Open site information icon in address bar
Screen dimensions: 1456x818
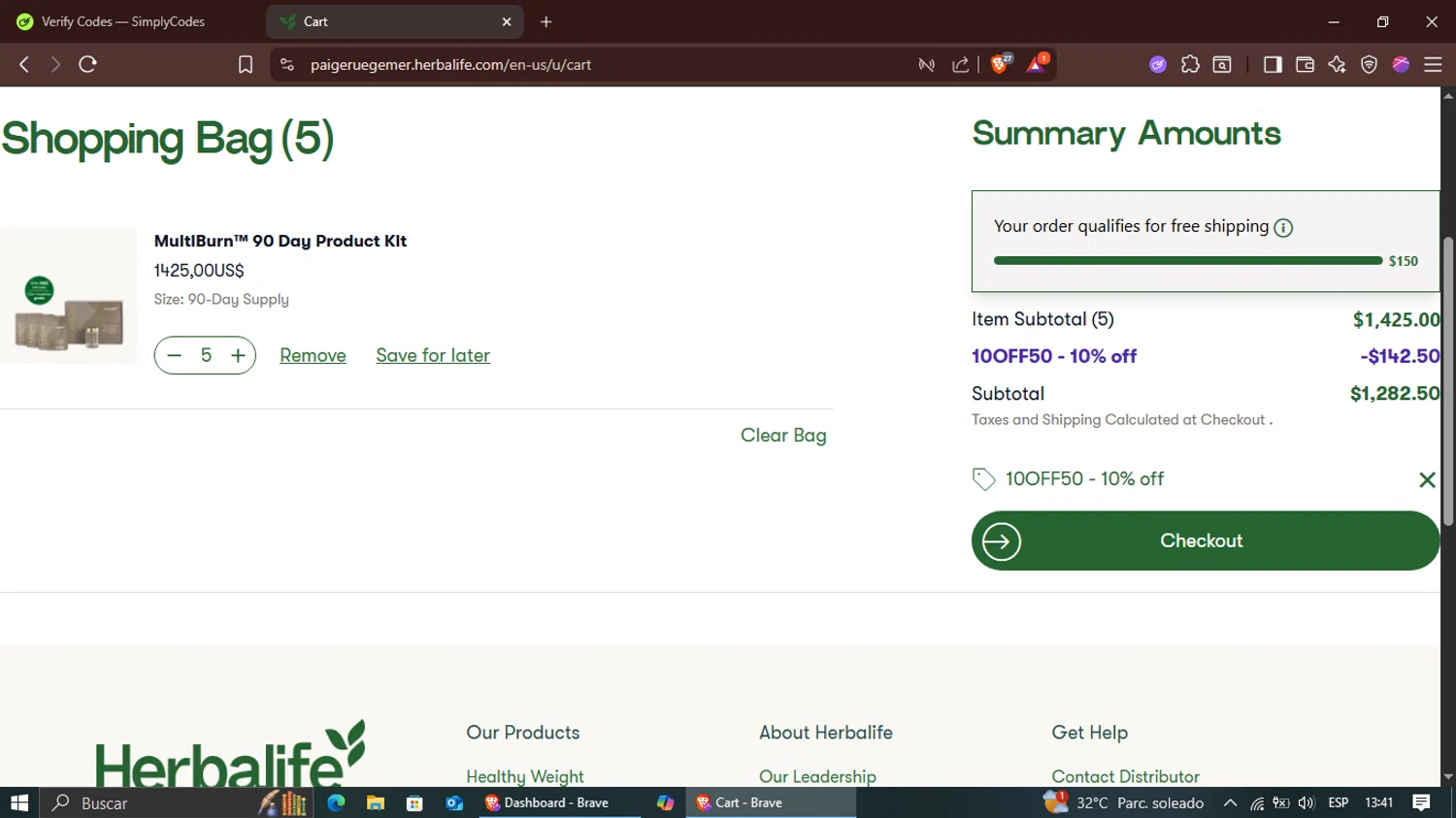coord(286,64)
